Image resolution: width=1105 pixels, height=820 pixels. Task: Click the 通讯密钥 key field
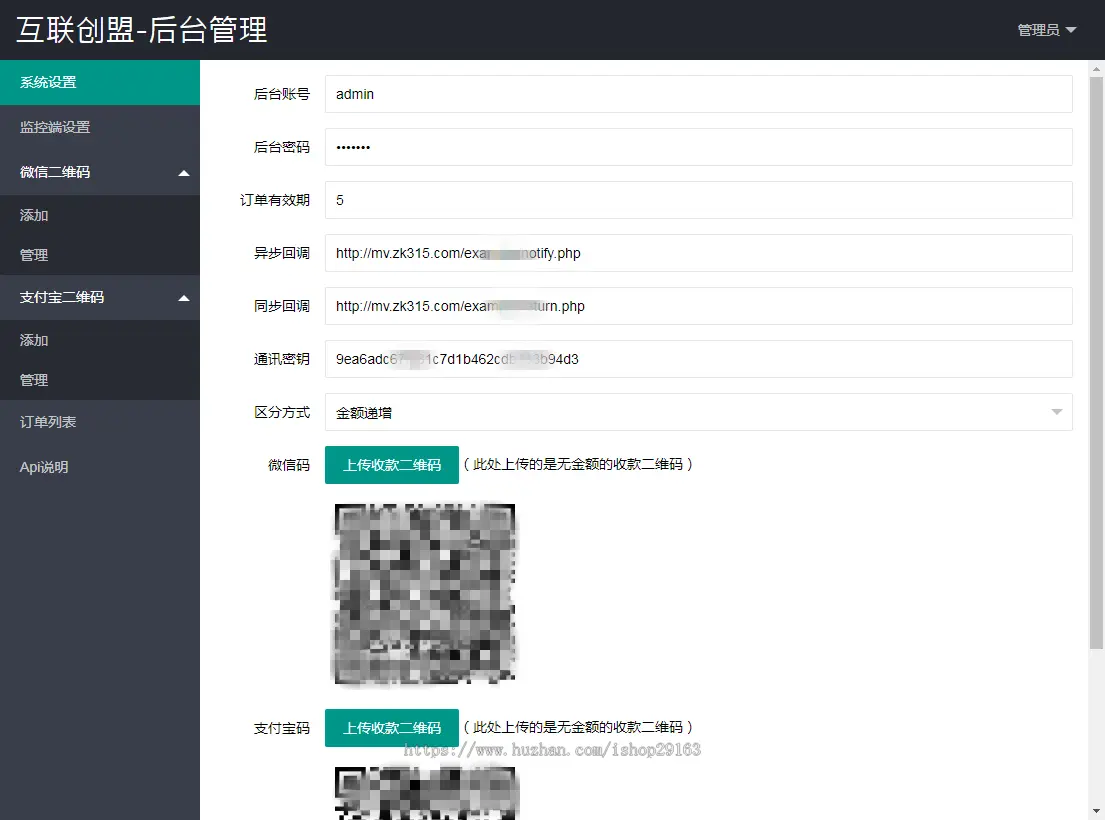pyautogui.click(x=698, y=359)
